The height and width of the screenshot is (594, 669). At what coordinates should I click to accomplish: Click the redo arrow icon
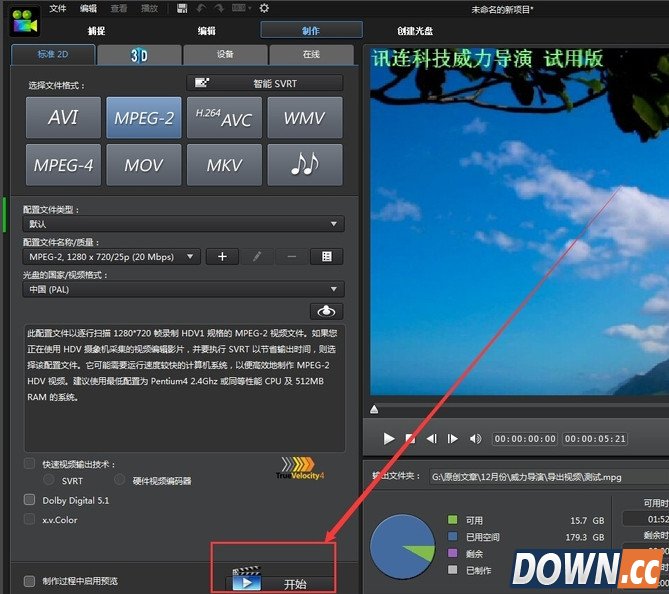click(219, 8)
